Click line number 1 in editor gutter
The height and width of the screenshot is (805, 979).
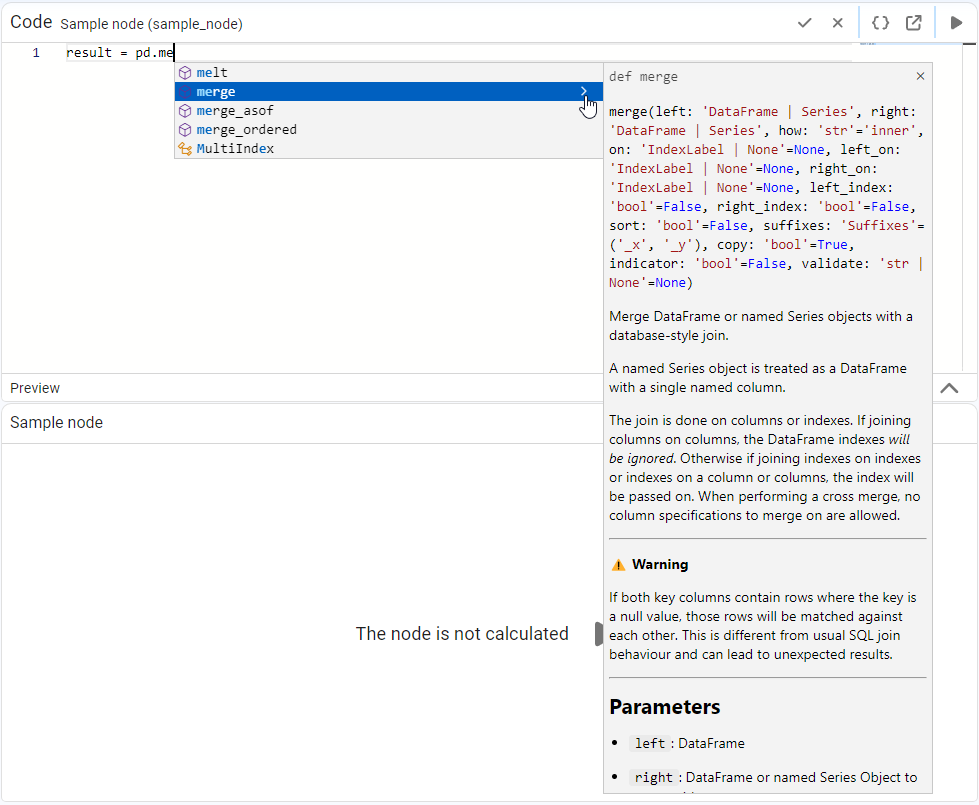tap(36, 53)
